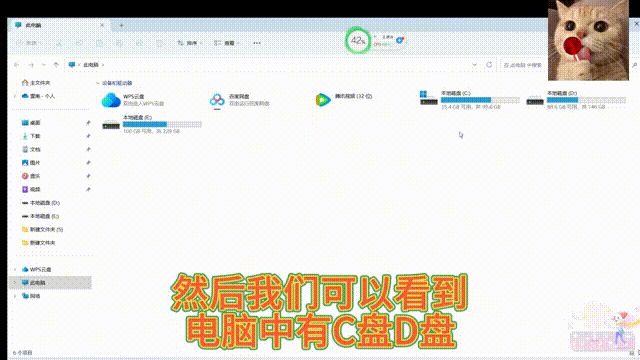This screenshot has width=640, height=360.
Task: Click the pin icon next to 下载
Action: click(x=88, y=136)
